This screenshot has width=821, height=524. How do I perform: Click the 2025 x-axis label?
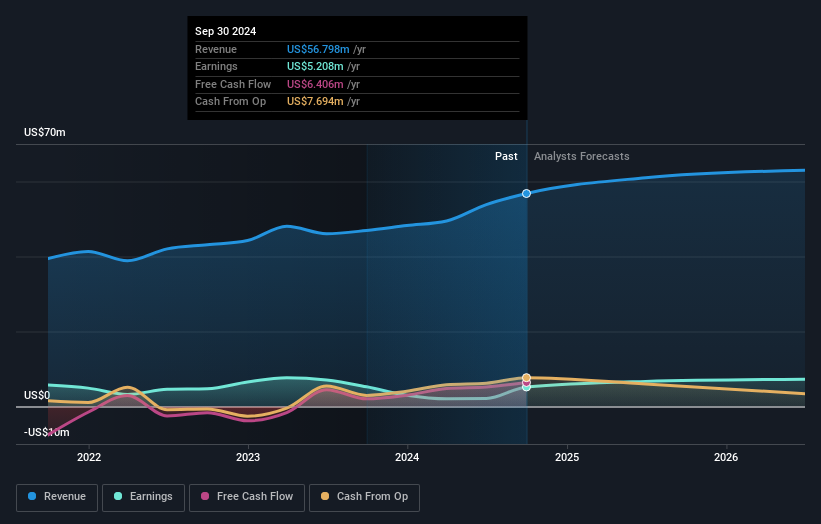coord(567,458)
